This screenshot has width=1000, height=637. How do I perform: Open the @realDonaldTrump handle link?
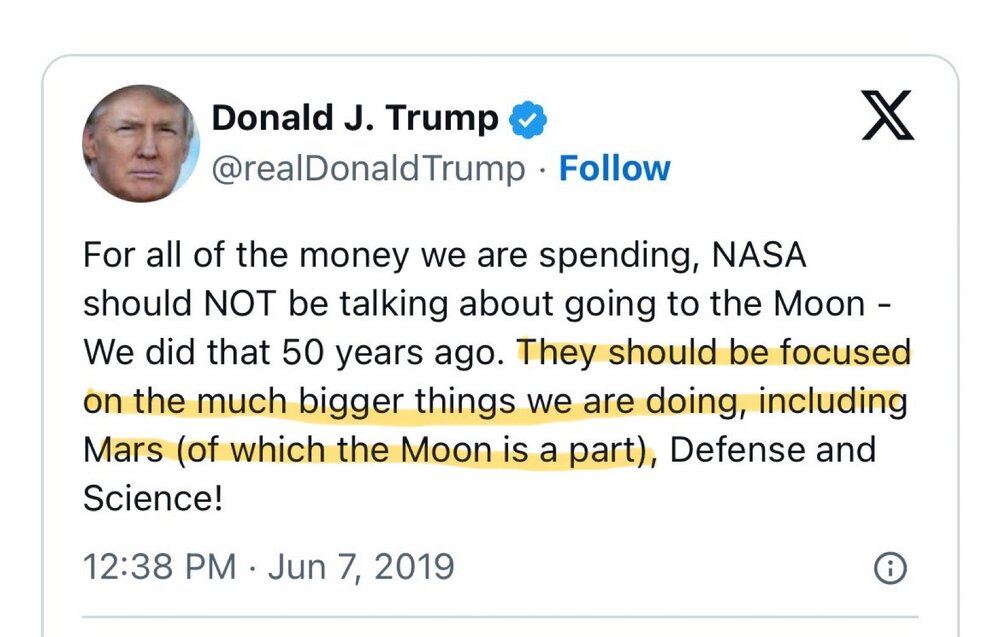point(368,168)
